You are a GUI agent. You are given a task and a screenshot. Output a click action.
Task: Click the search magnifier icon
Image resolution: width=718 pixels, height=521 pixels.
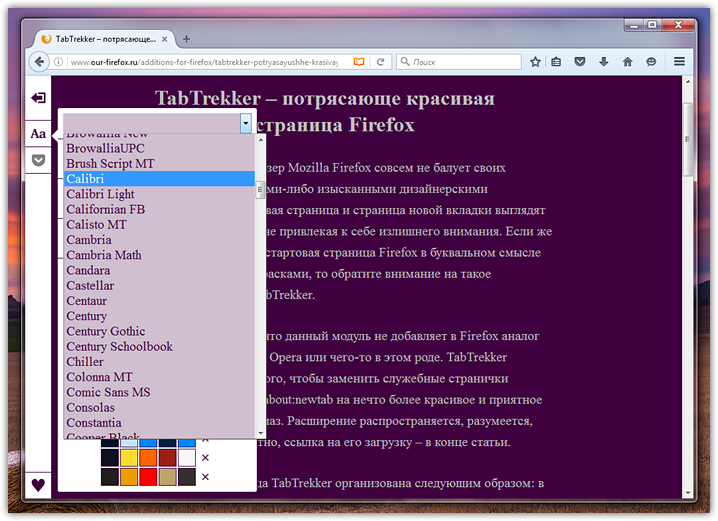point(405,61)
